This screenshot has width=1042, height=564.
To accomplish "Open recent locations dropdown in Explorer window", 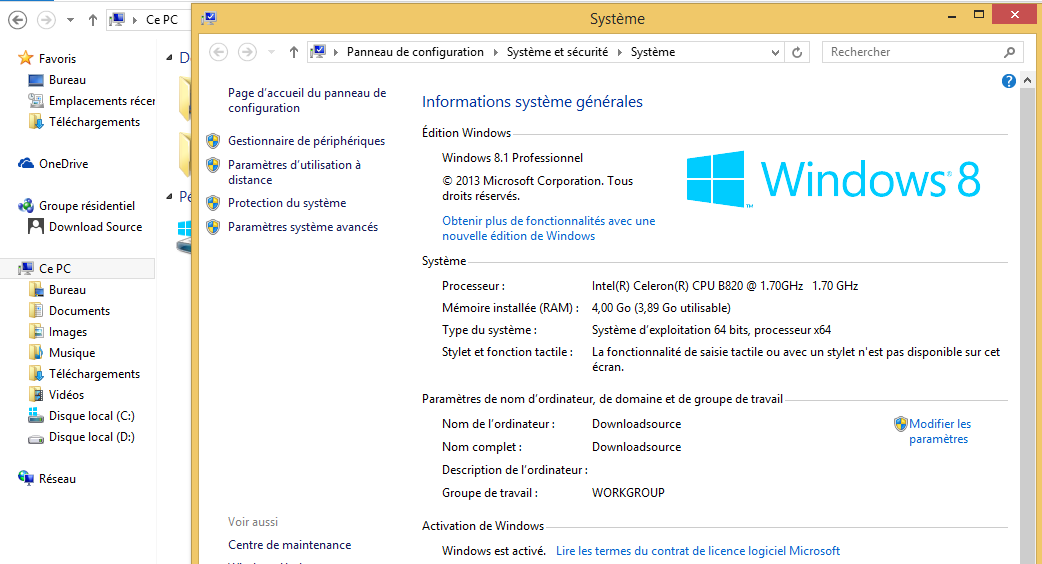I will 70,20.
